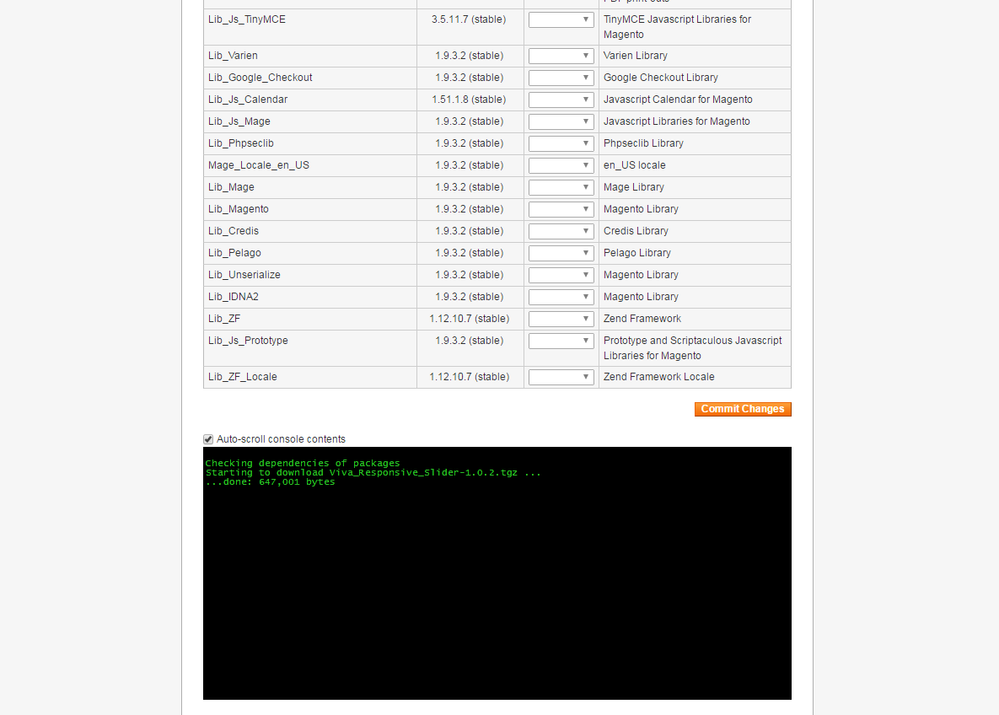Open the Lib_Credis action dropdown

[x=561, y=232]
